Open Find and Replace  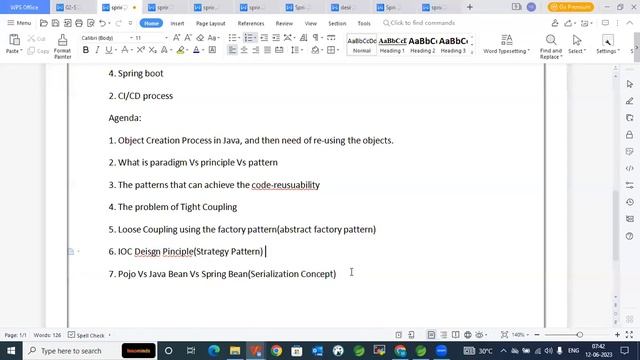pos(551,47)
